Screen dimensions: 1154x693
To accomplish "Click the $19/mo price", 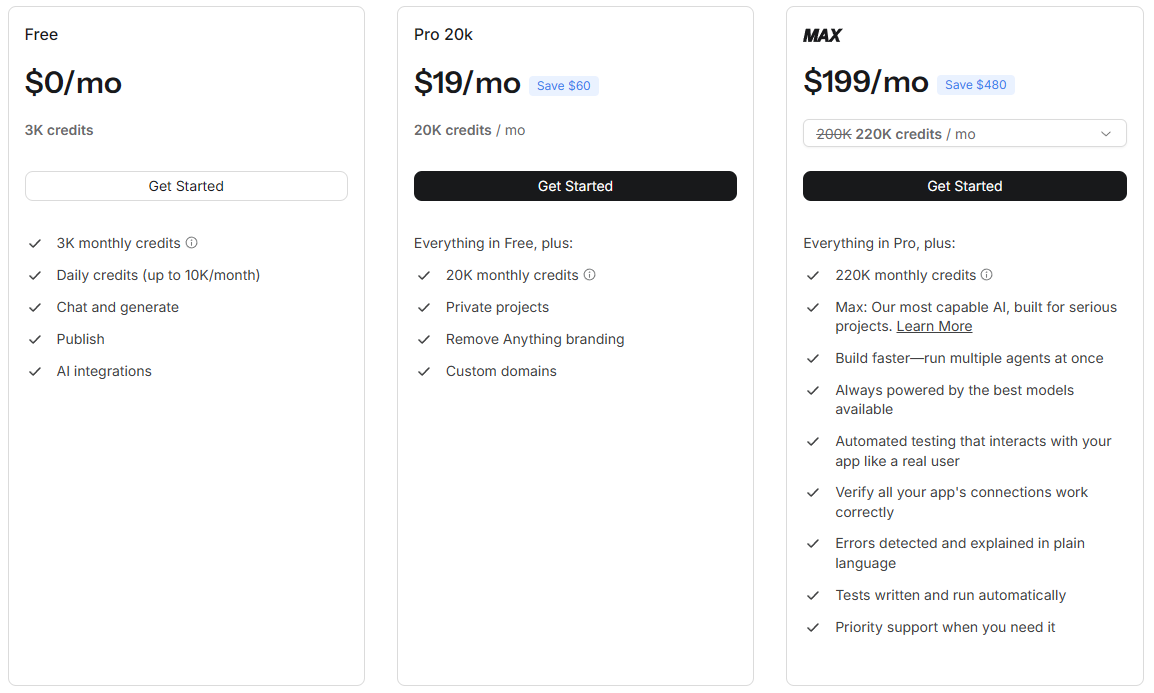I will pos(467,82).
